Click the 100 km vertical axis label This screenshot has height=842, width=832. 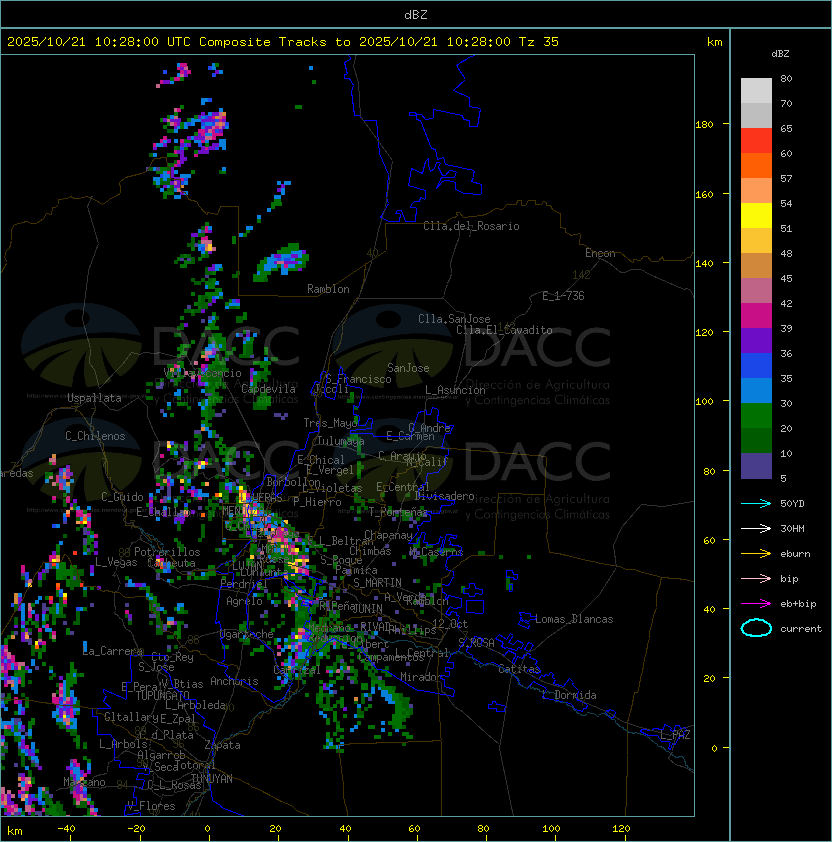tap(704, 401)
